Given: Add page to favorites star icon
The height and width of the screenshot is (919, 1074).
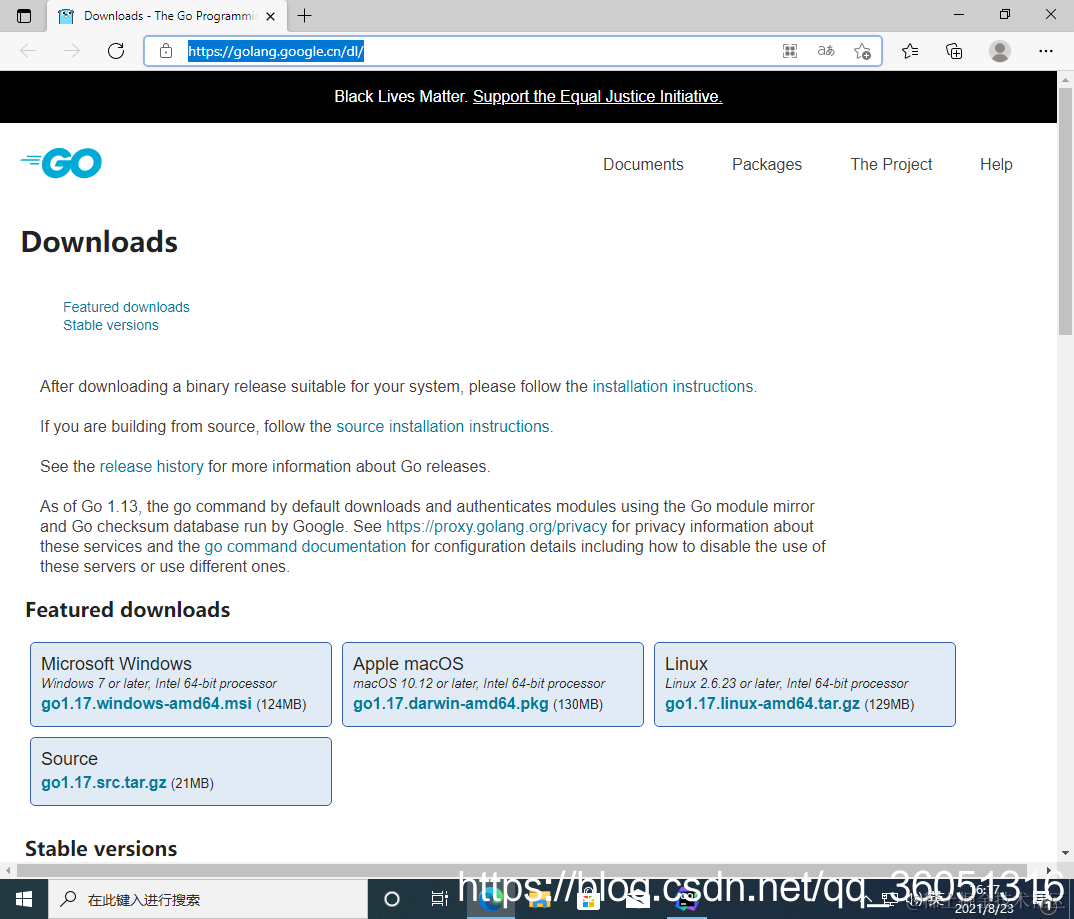Looking at the screenshot, I should click(x=862, y=51).
